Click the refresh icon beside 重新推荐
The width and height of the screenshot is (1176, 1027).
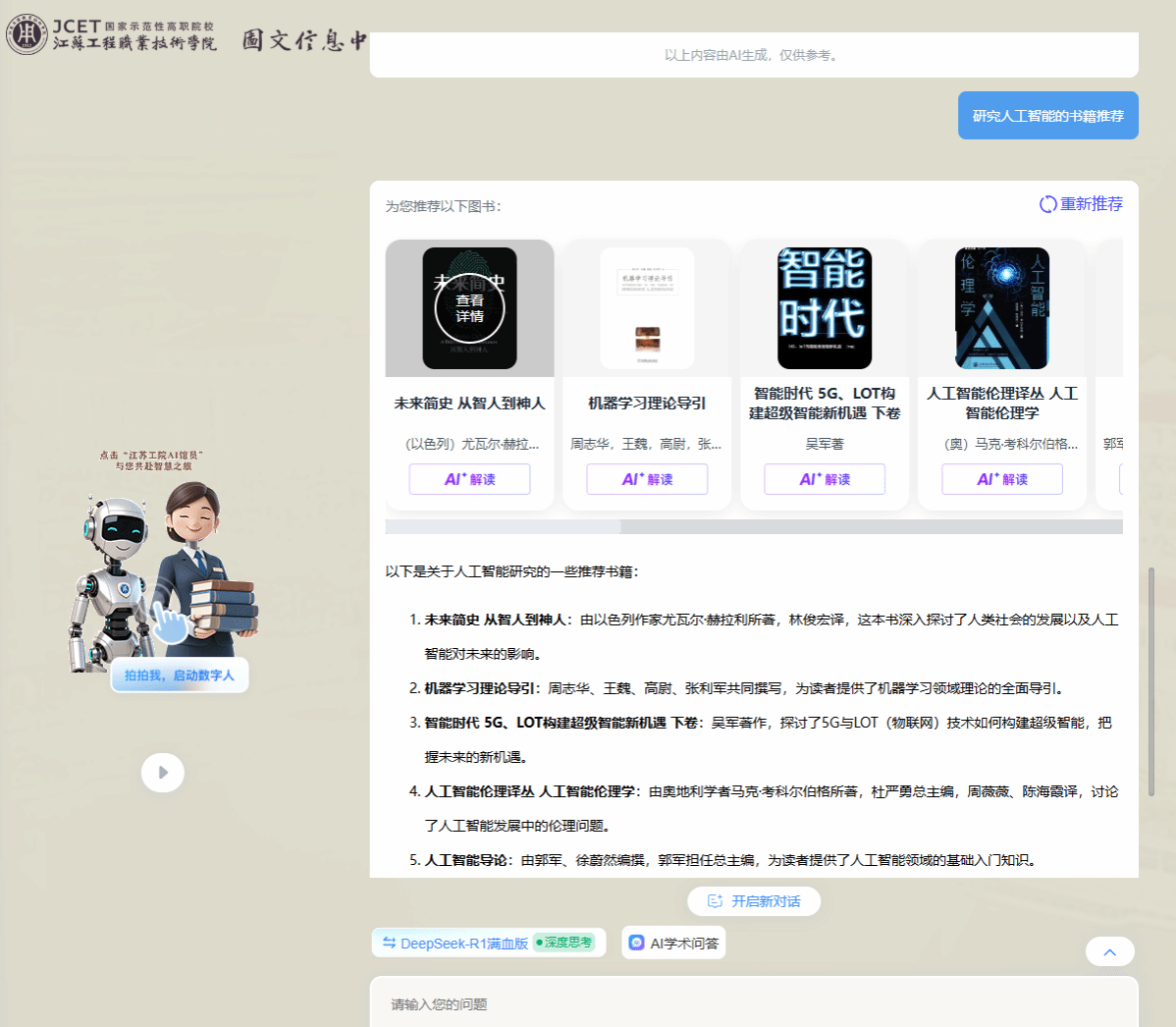click(1047, 204)
